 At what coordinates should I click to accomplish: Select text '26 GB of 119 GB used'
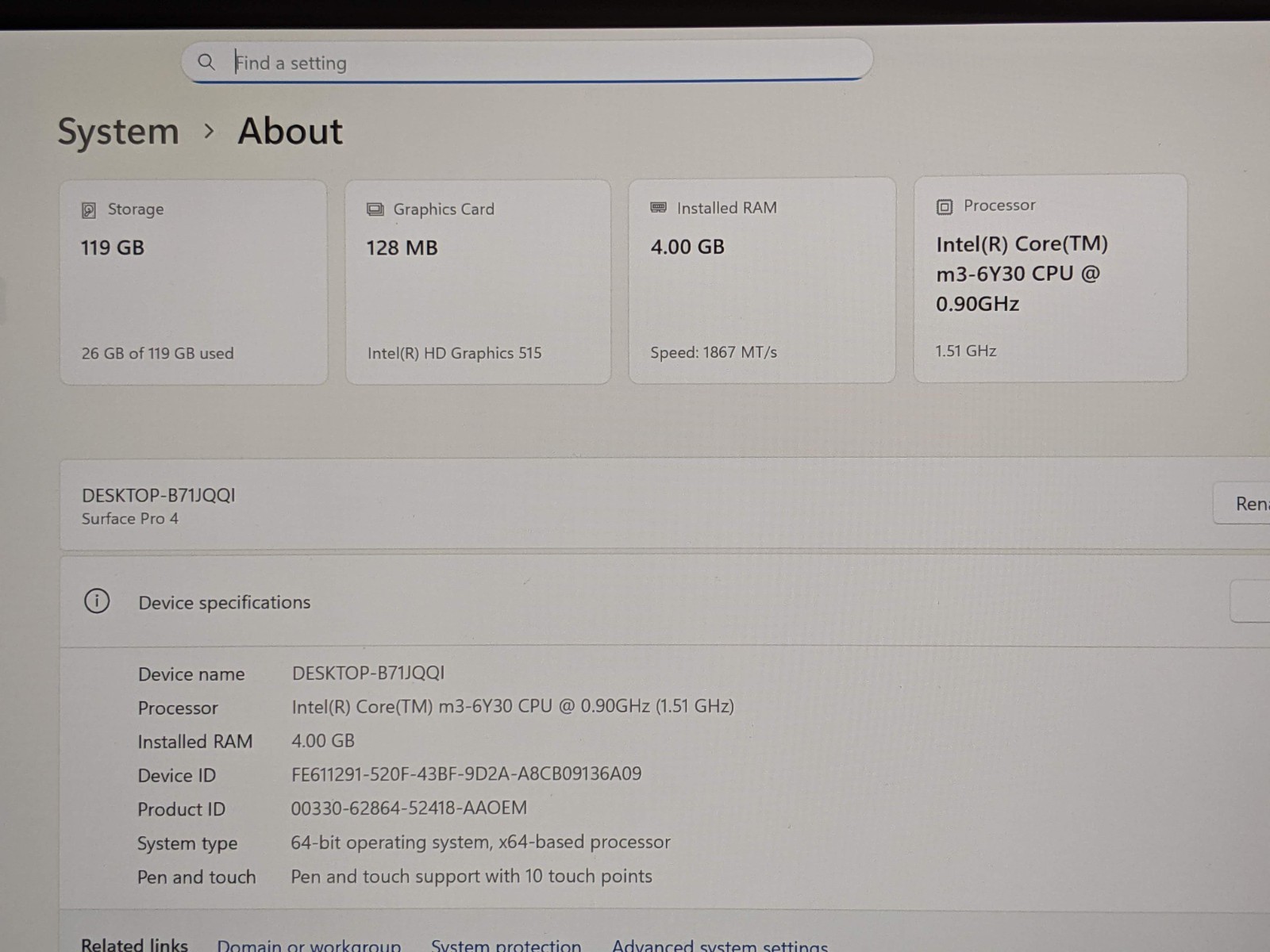click(157, 353)
